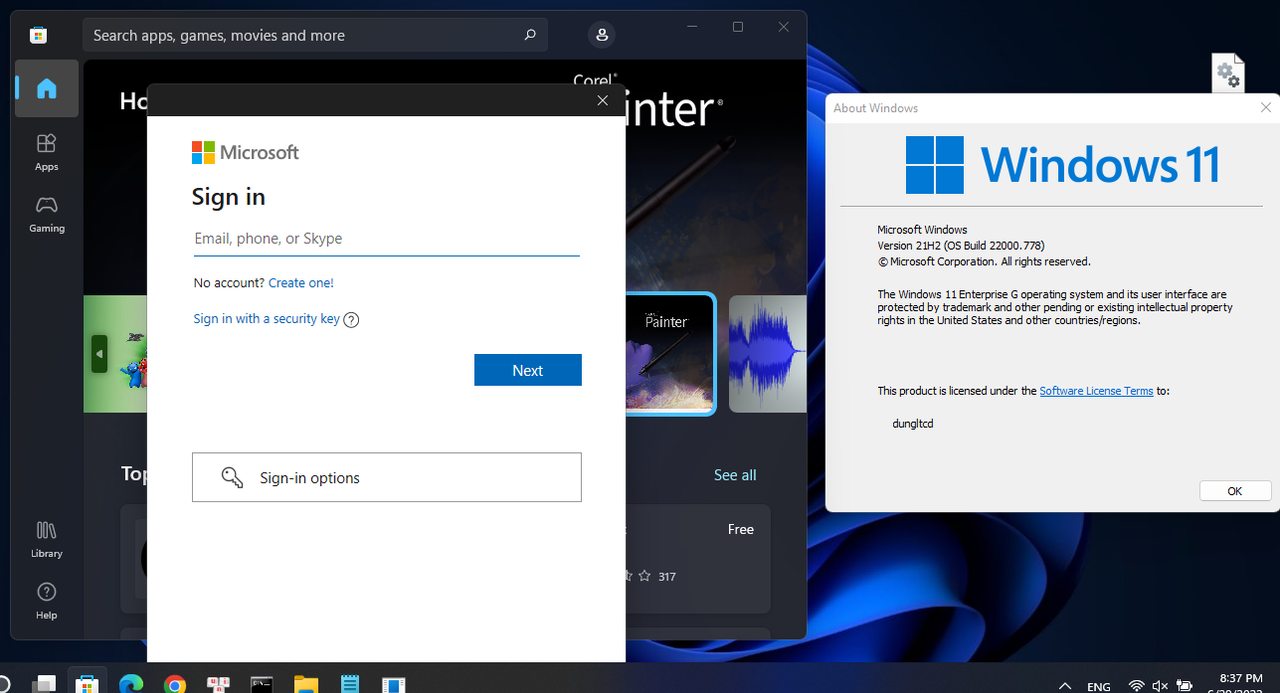Click the Next button
Viewport: 1280px width, 693px height.
528,370
